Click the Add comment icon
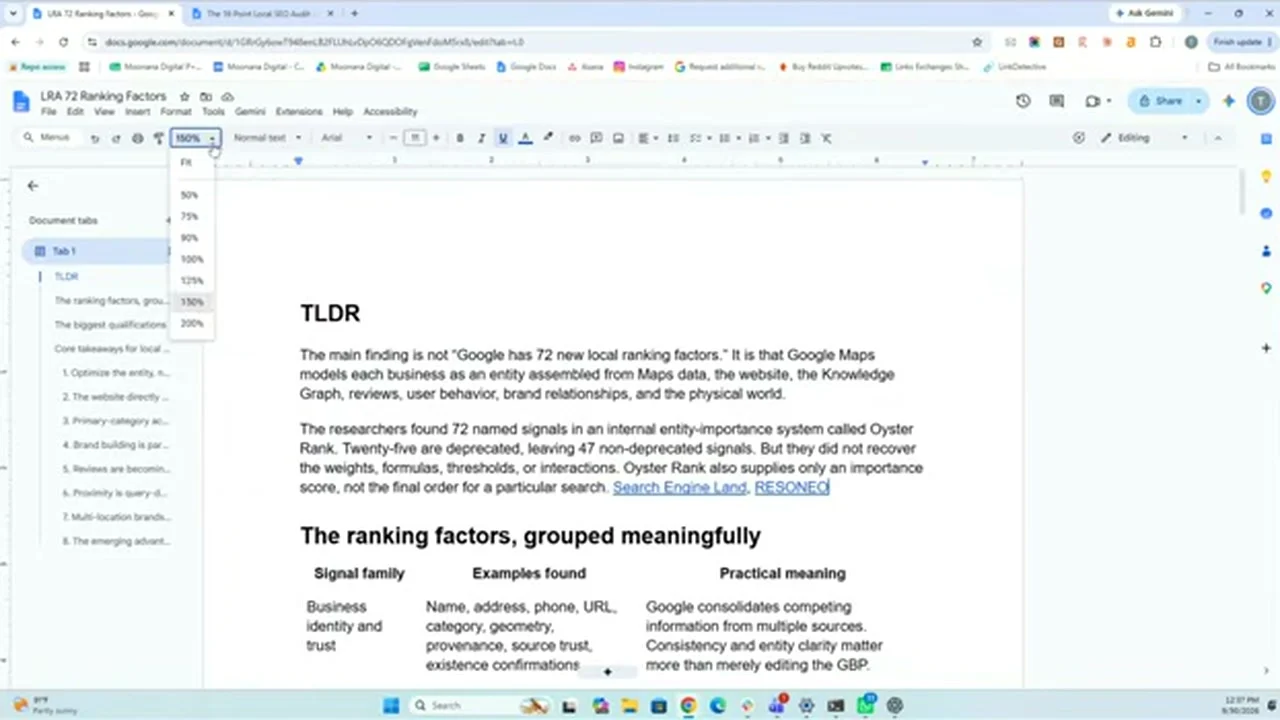 pyautogui.click(x=596, y=138)
